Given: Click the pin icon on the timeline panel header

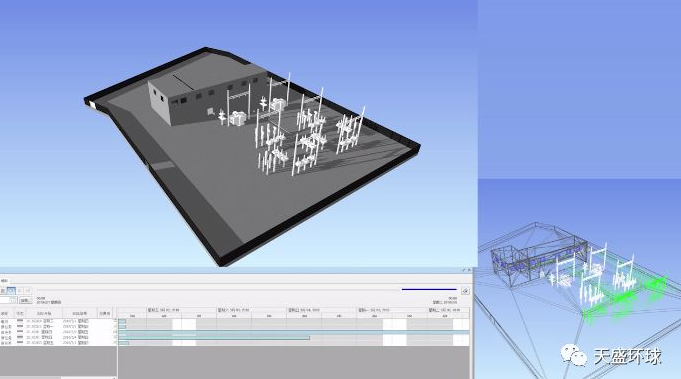Looking at the screenshot, I should point(463,270).
